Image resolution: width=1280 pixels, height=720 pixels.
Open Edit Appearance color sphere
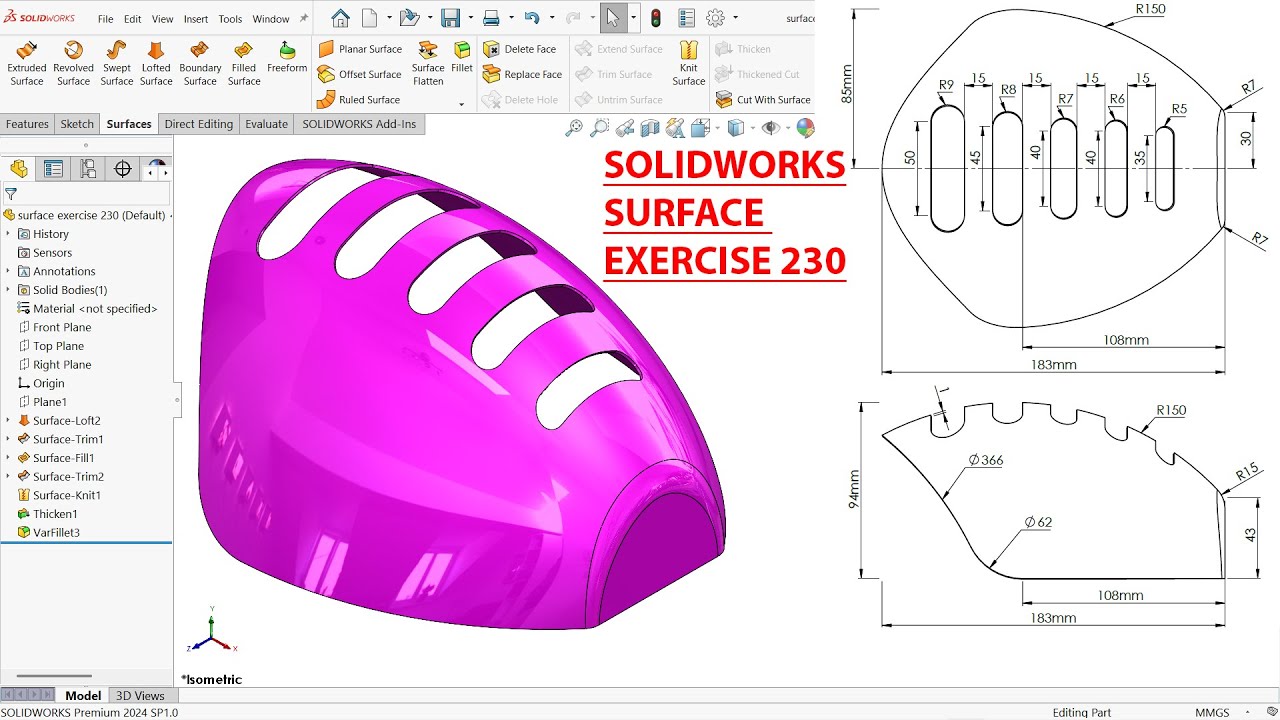[x=804, y=128]
